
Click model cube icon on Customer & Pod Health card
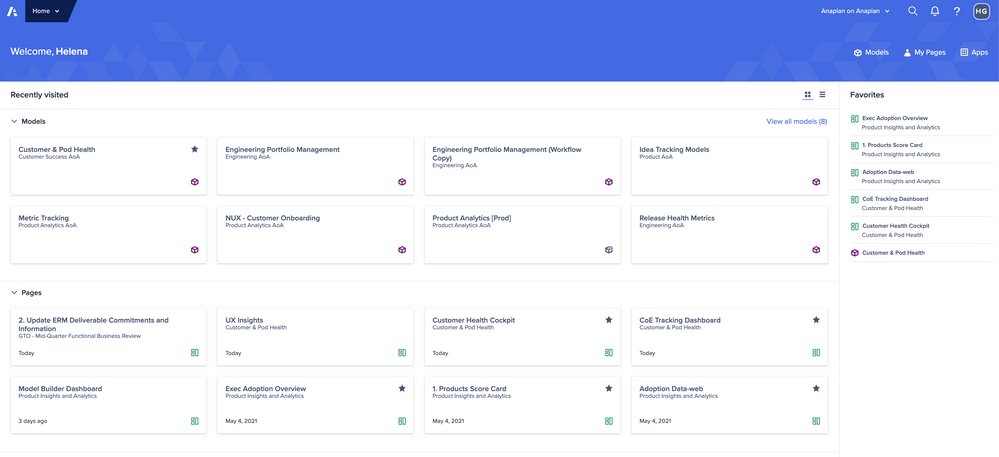(195, 182)
